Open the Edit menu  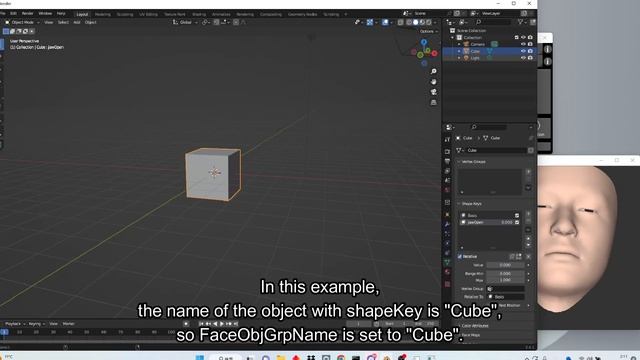(13, 13)
